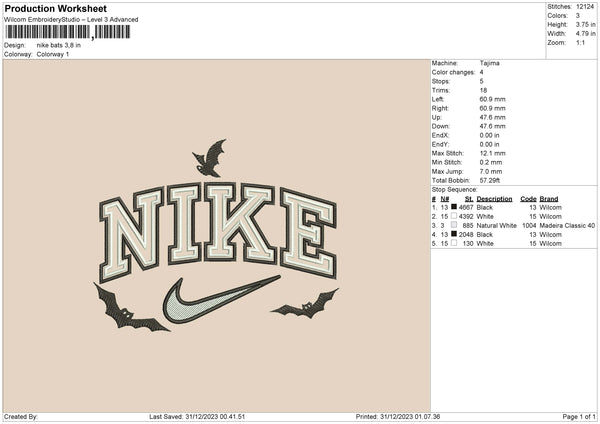Image resolution: width=600 pixels, height=424 pixels.
Task: Click the black swatch in stop sequence row 4
Action: point(454,234)
